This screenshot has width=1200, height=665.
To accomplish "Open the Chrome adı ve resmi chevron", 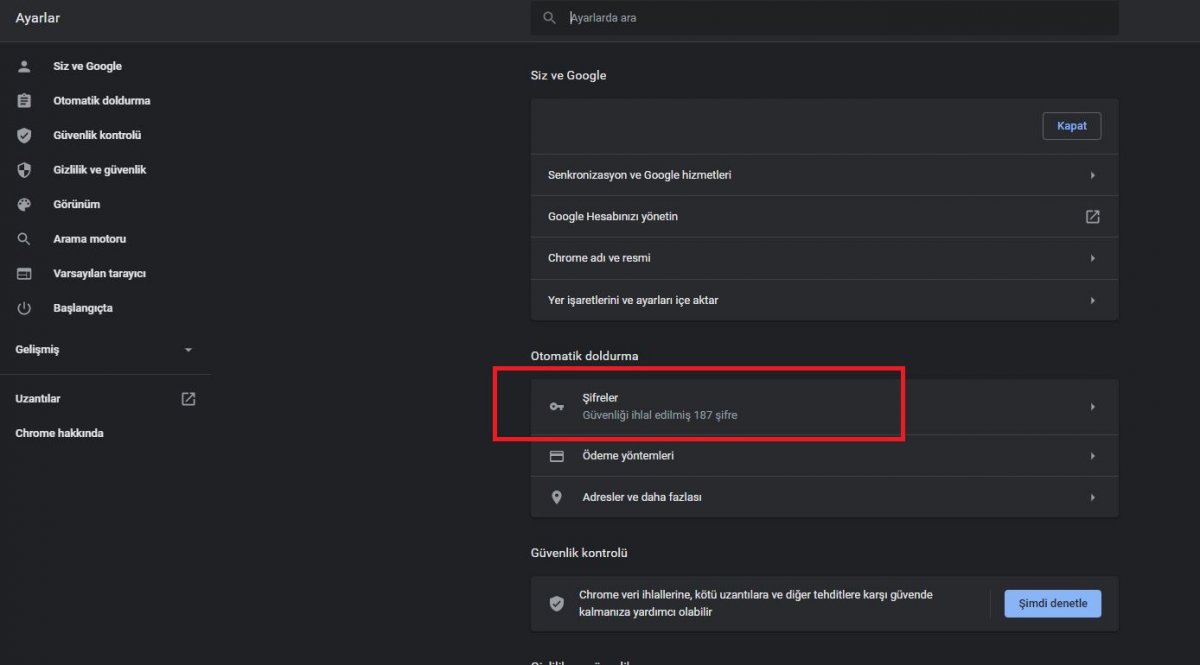I will tap(1092, 258).
